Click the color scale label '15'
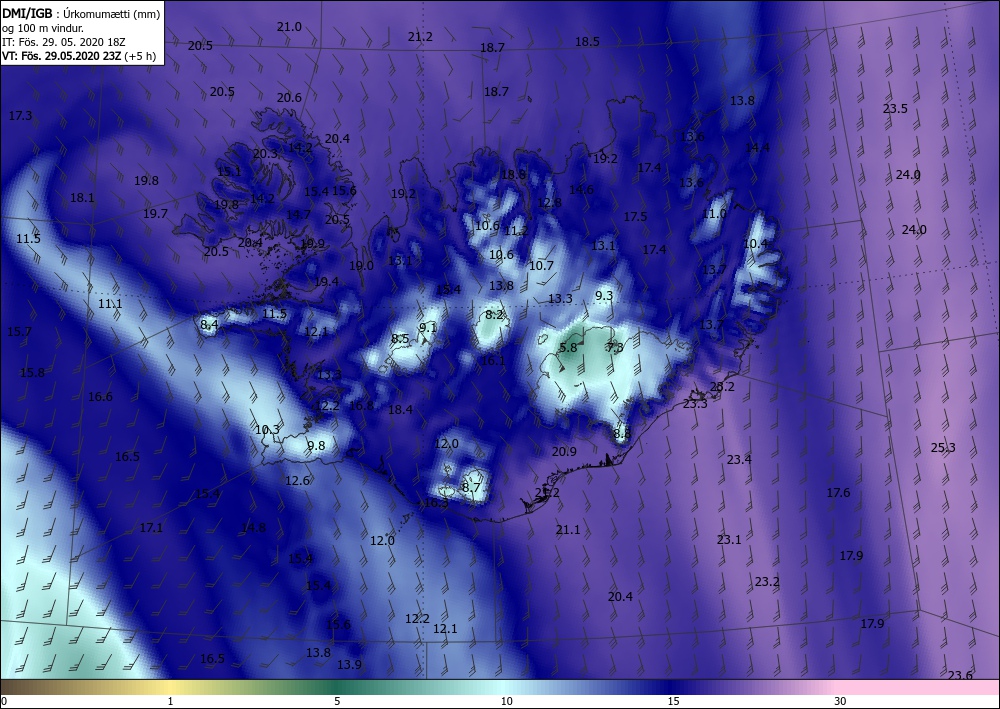 click(x=673, y=701)
